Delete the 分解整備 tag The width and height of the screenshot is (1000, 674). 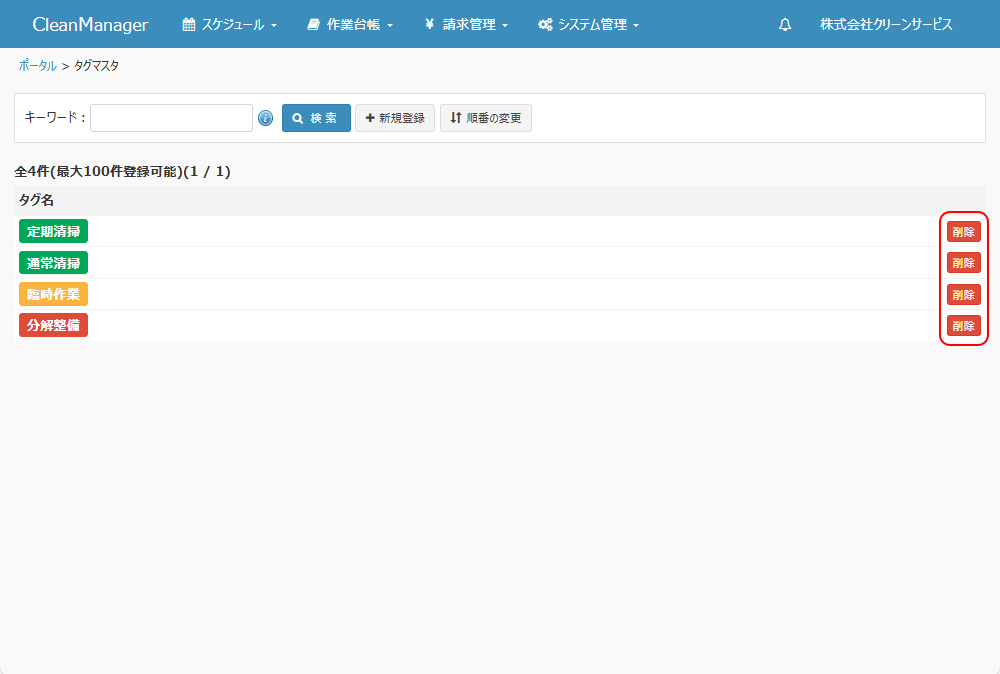coord(964,326)
